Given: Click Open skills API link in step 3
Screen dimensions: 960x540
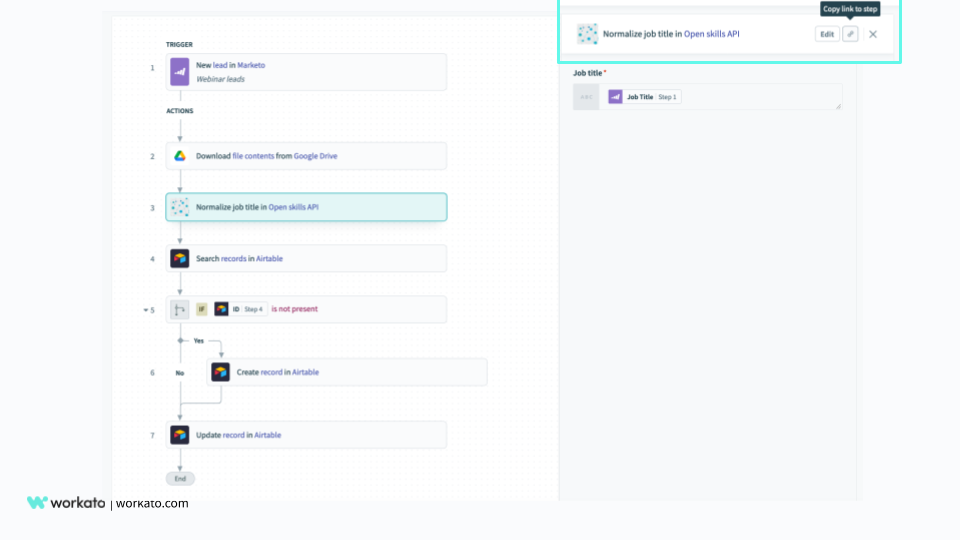Looking at the screenshot, I should [293, 207].
